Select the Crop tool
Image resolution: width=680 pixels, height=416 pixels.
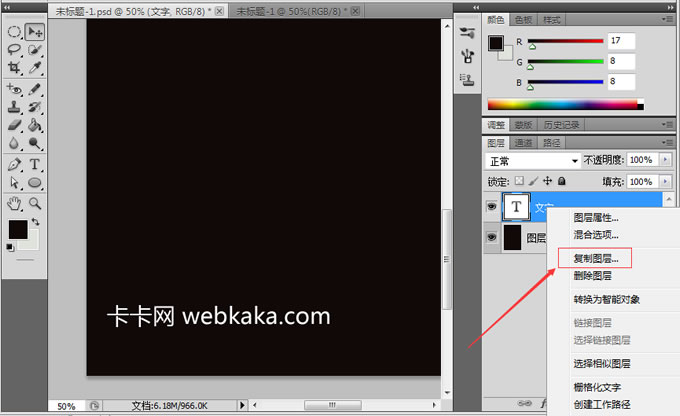click(14, 67)
